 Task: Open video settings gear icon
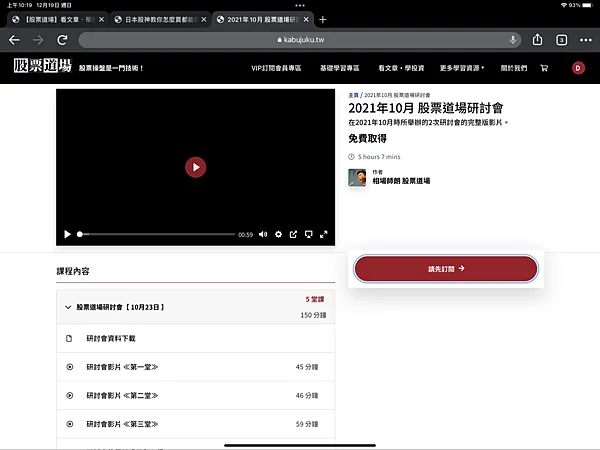tap(278, 234)
